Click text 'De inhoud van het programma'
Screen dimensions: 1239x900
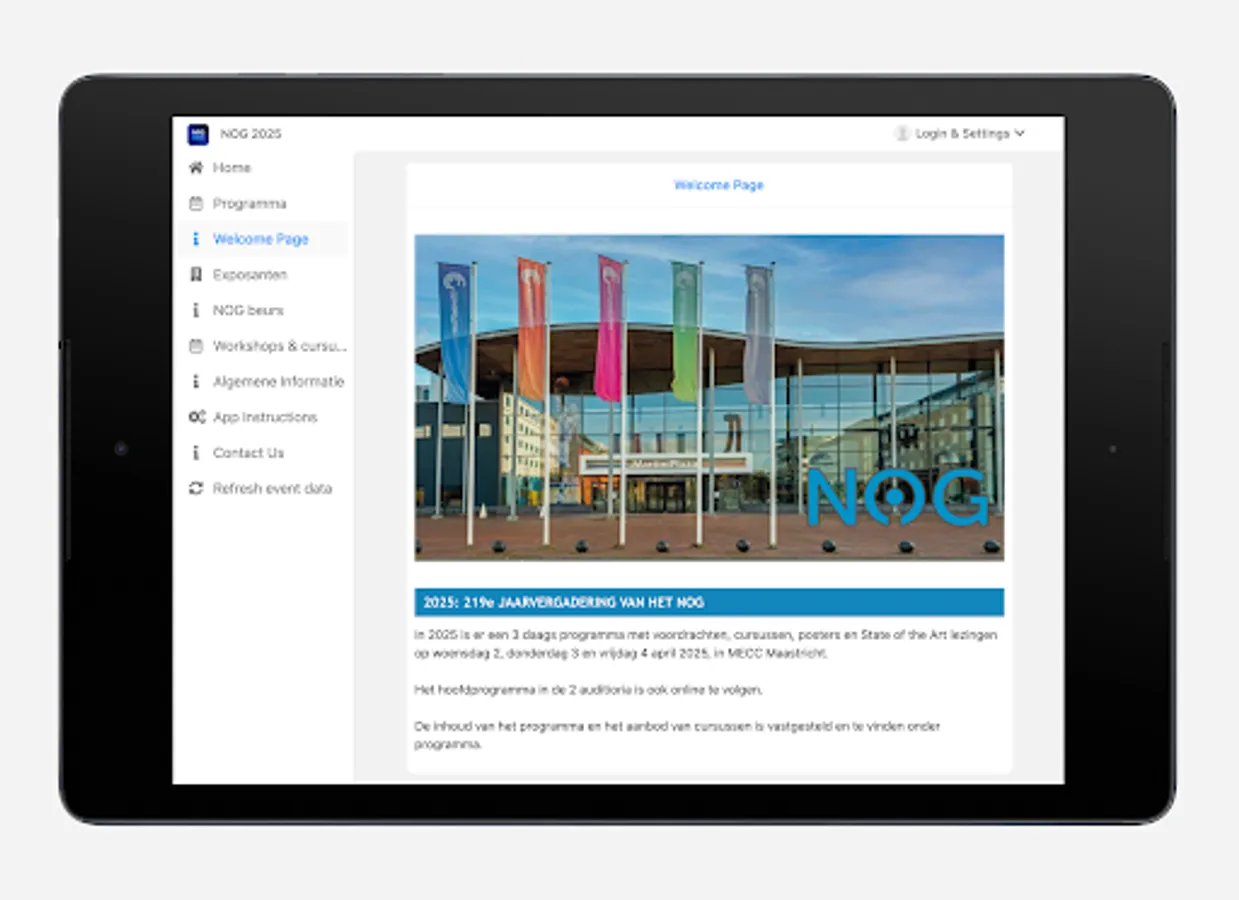(x=677, y=735)
